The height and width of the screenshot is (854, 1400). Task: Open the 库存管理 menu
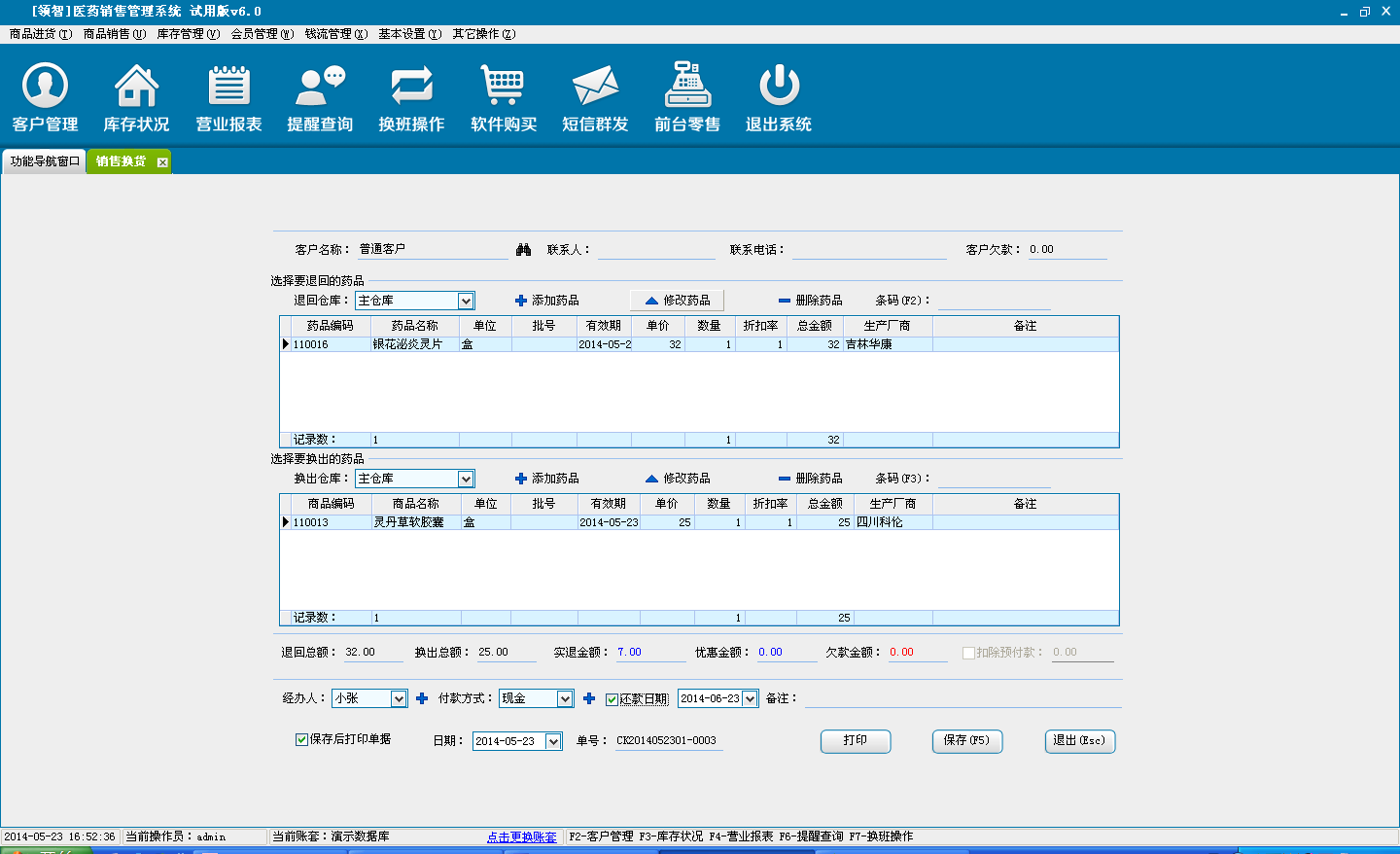tap(188, 34)
